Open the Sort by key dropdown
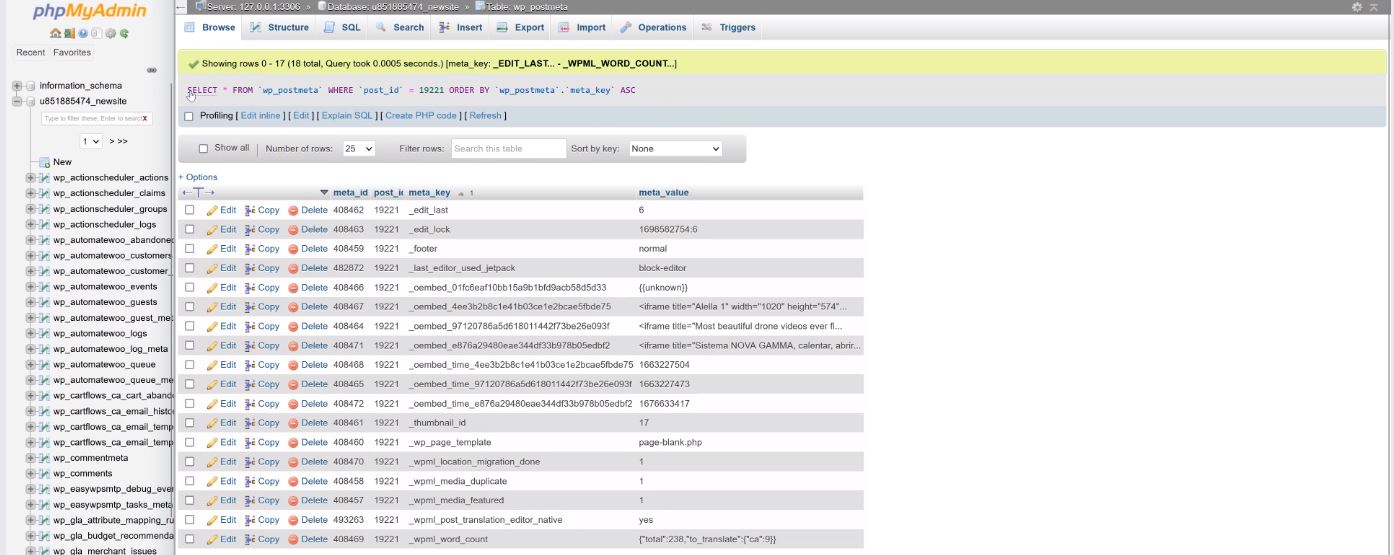 pyautogui.click(x=675, y=148)
